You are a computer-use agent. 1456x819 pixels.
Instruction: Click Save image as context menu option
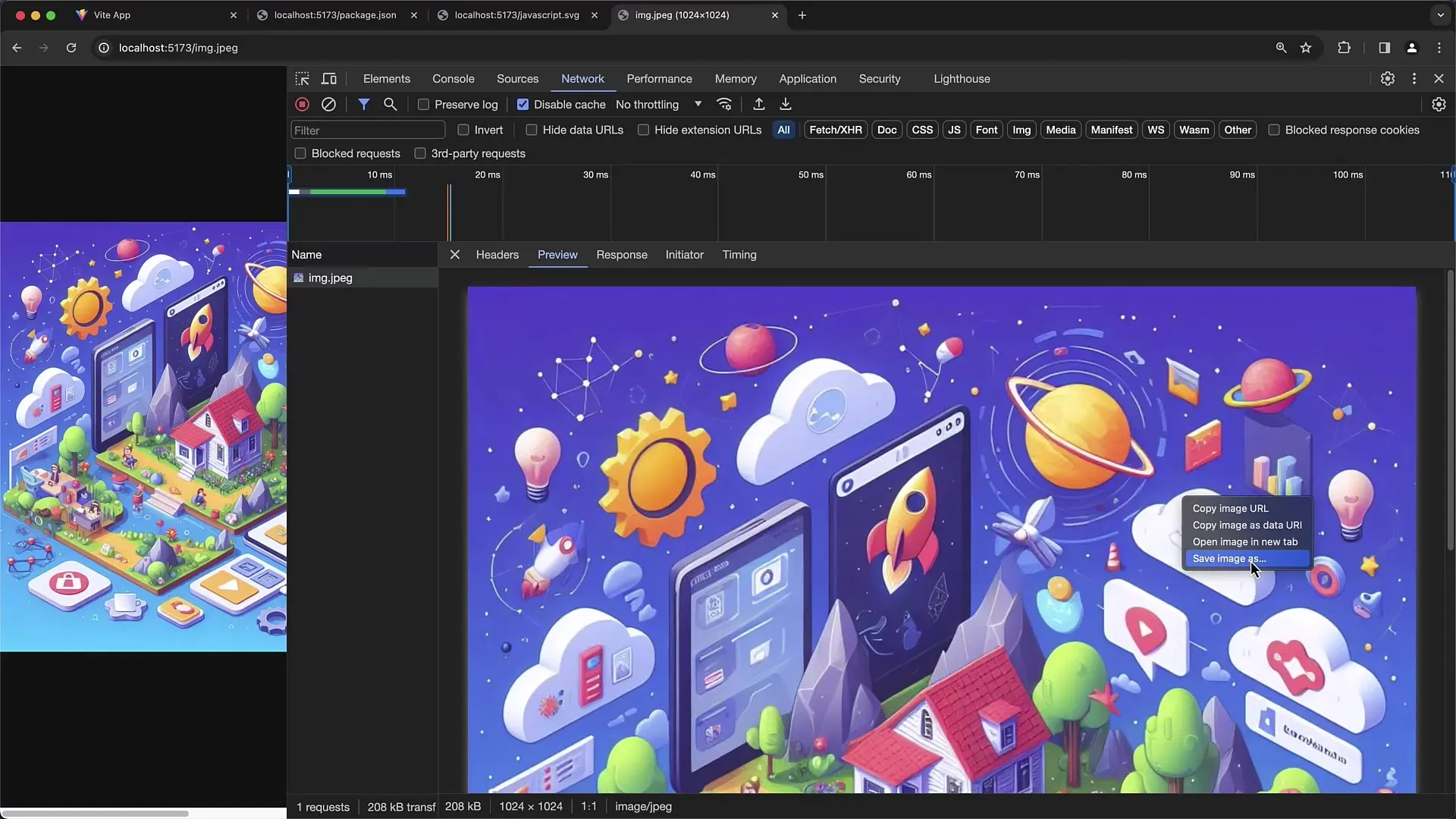pos(1230,558)
